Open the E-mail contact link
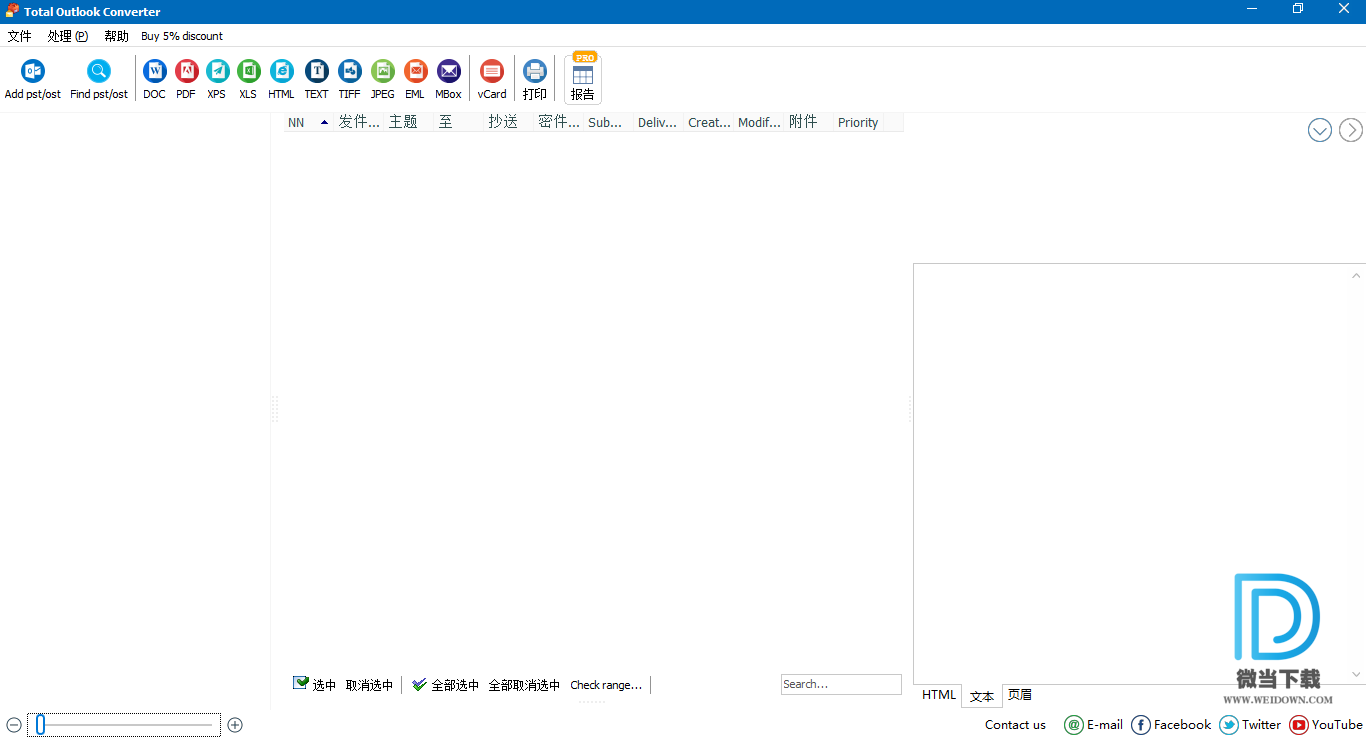The height and width of the screenshot is (738, 1366). coord(1093,725)
